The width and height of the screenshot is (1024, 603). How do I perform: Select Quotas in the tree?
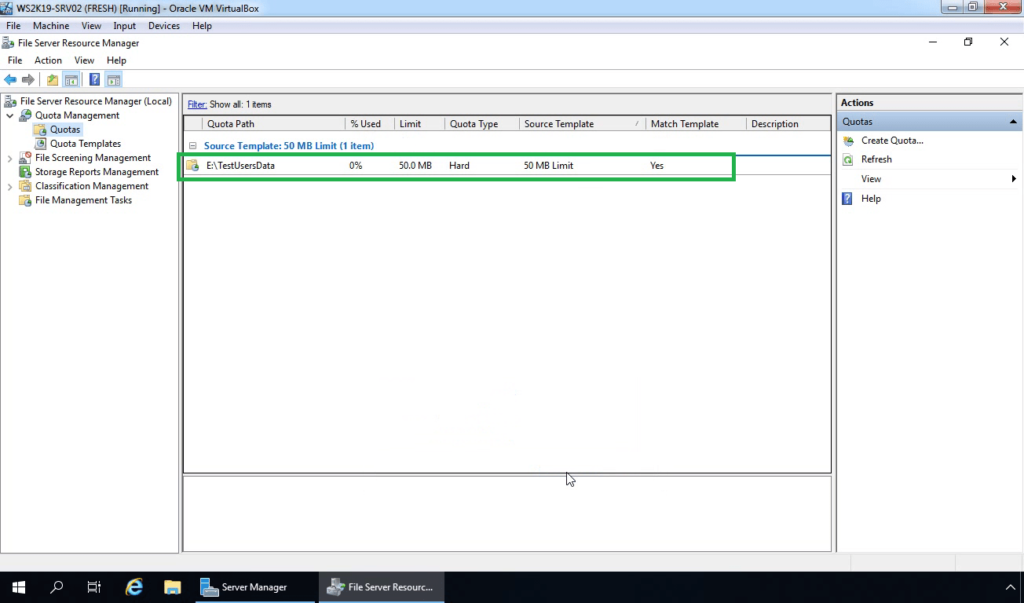point(65,129)
